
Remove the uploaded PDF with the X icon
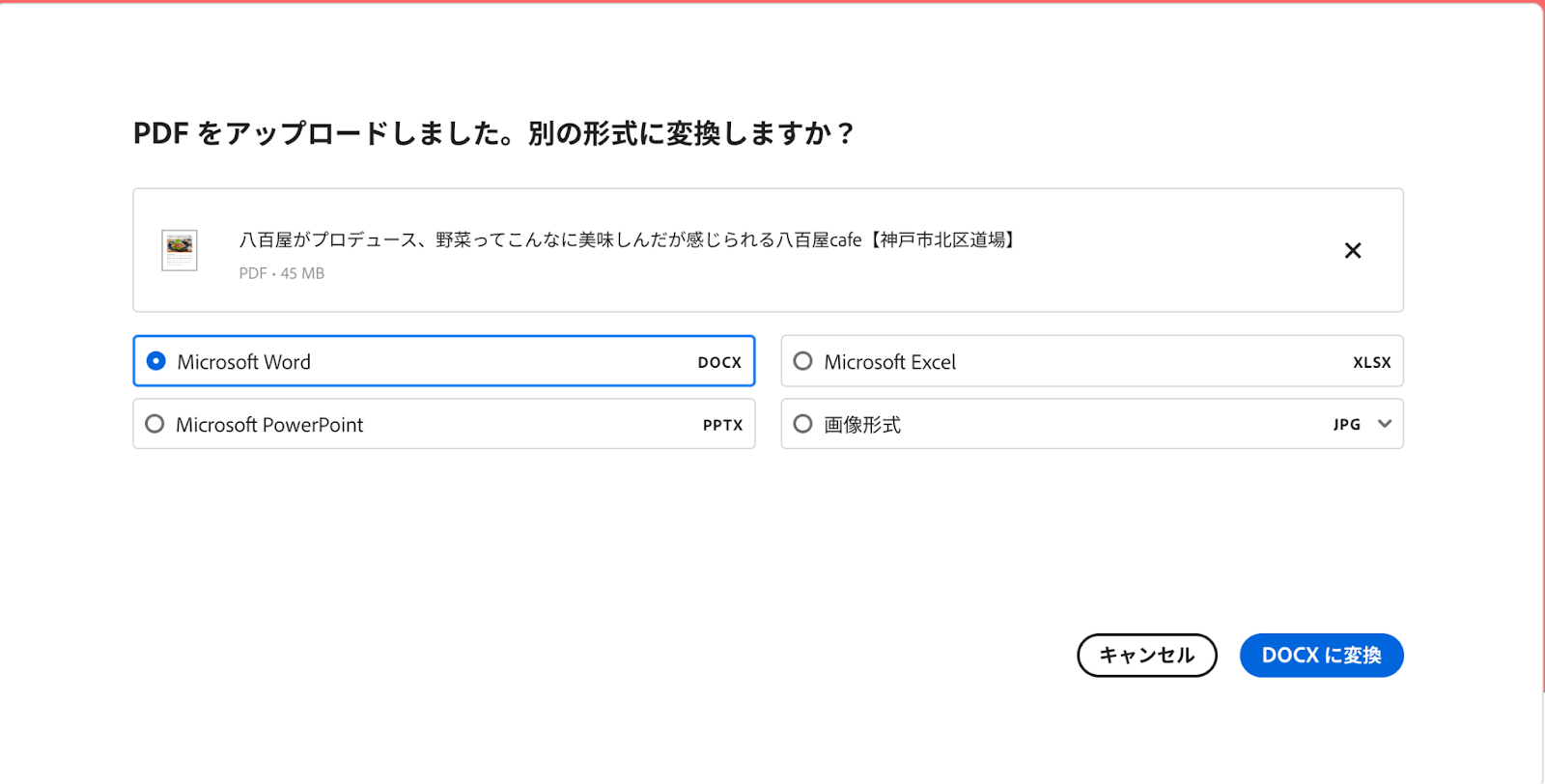click(x=1353, y=250)
